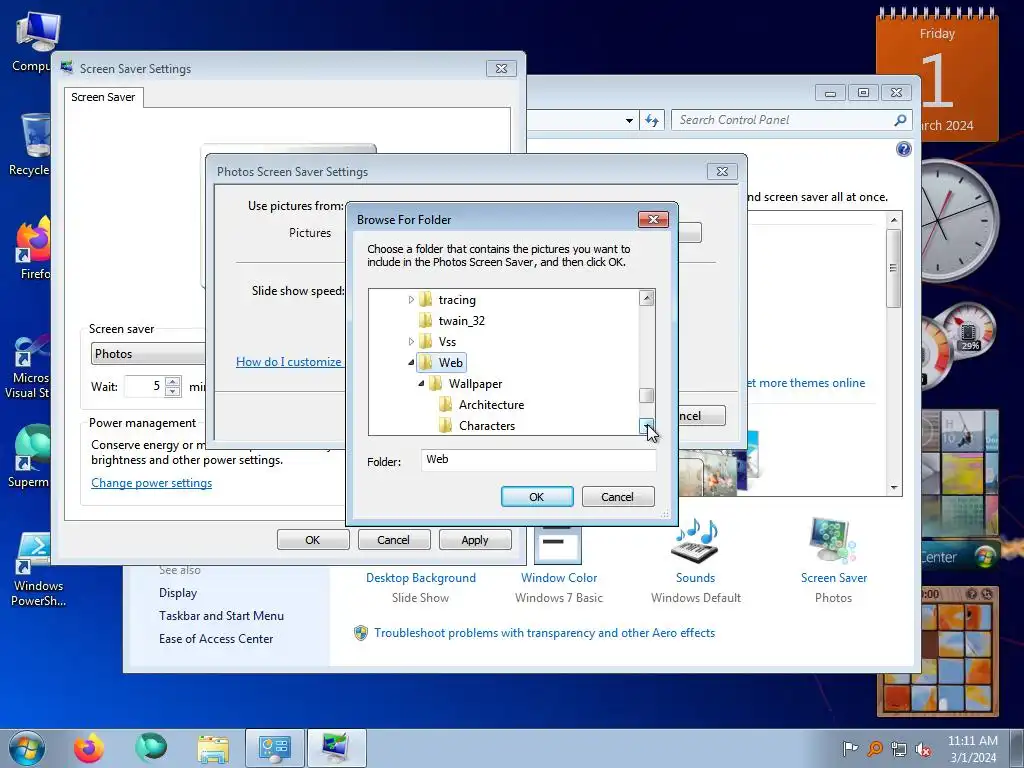Open Windows Explorer from the taskbar

[x=213, y=748]
